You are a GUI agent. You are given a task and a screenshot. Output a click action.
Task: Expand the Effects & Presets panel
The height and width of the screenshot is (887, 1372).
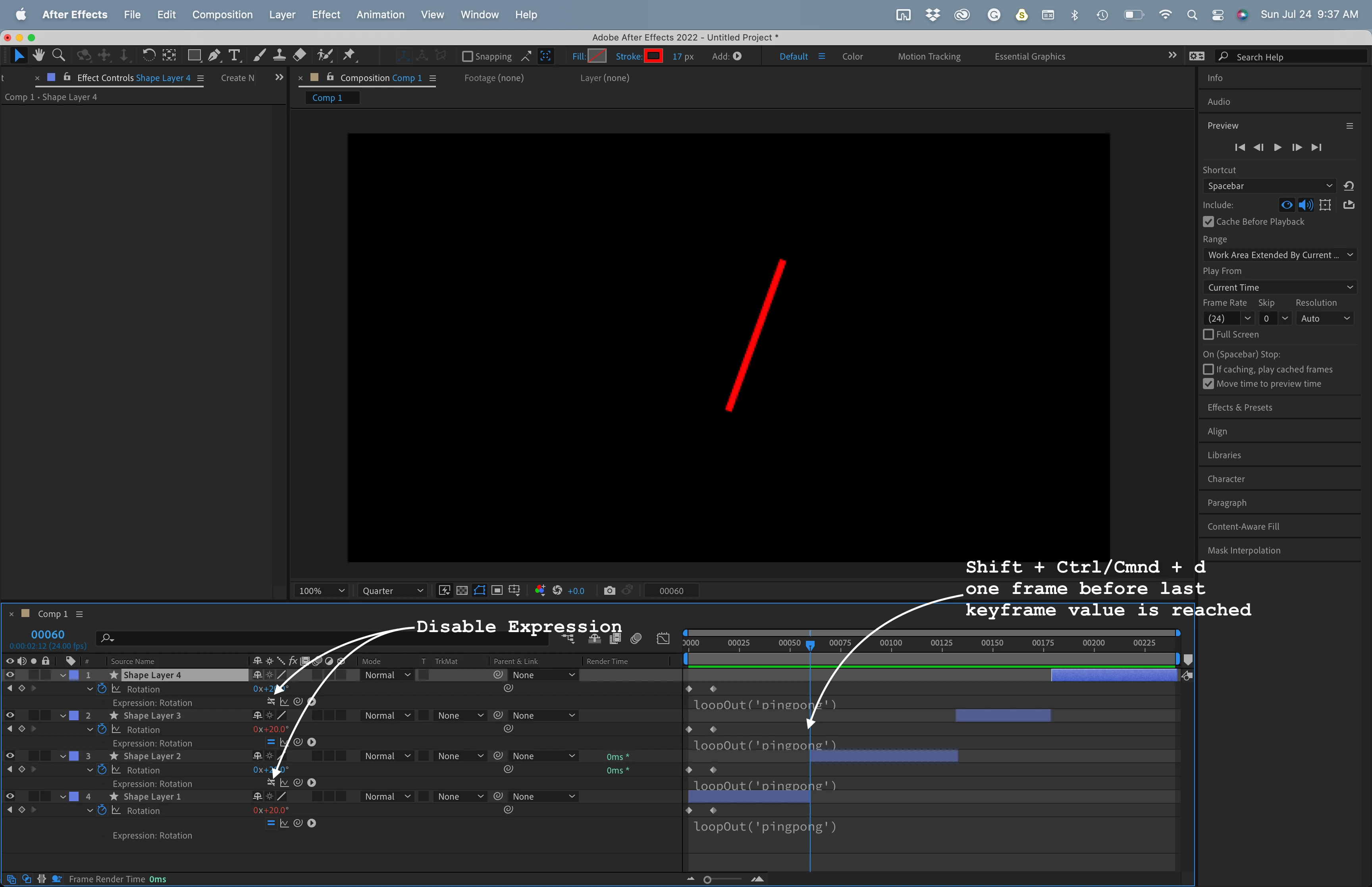pyautogui.click(x=1239, y=407)
